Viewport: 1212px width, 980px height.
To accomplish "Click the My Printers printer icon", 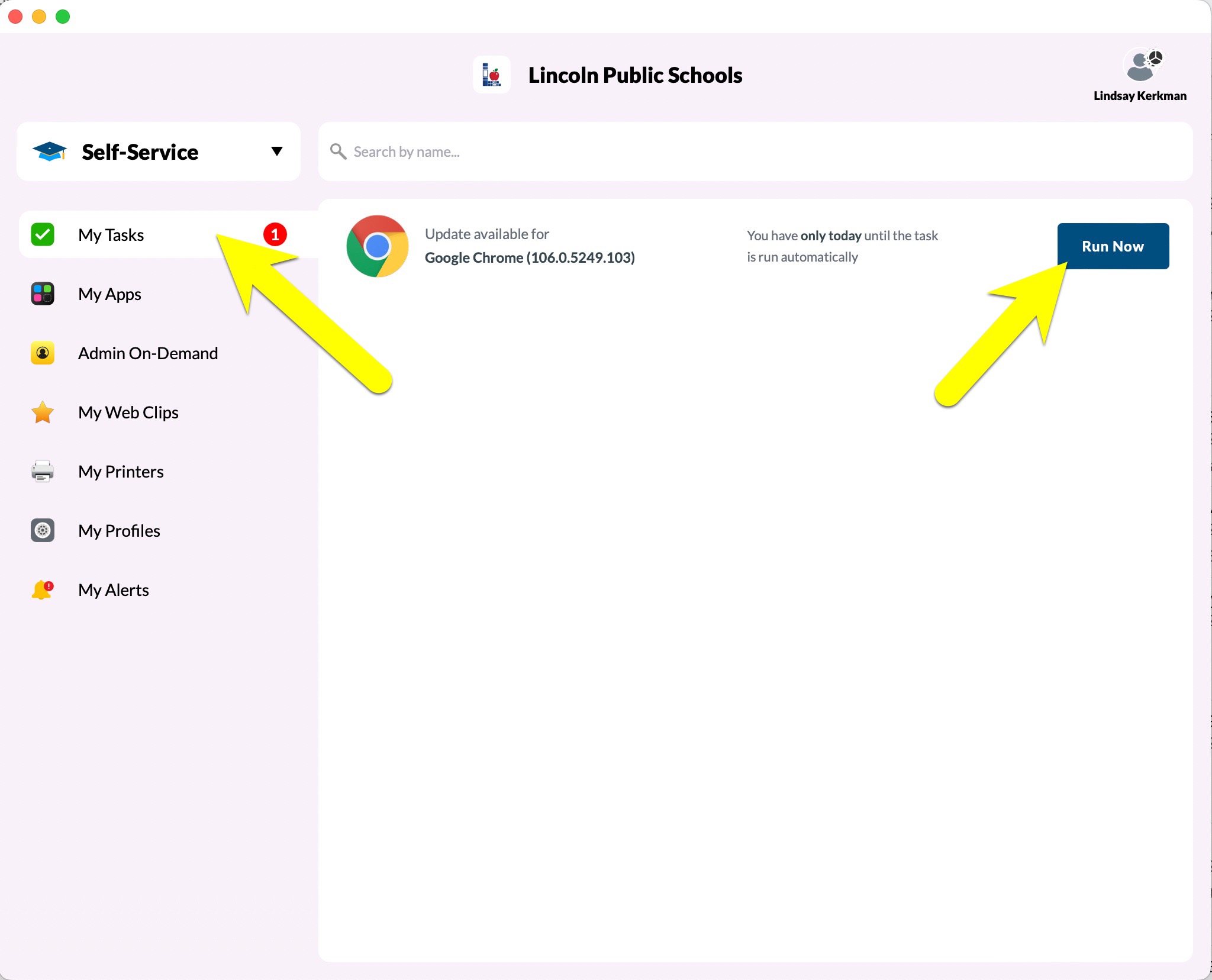I will (43, 471).
